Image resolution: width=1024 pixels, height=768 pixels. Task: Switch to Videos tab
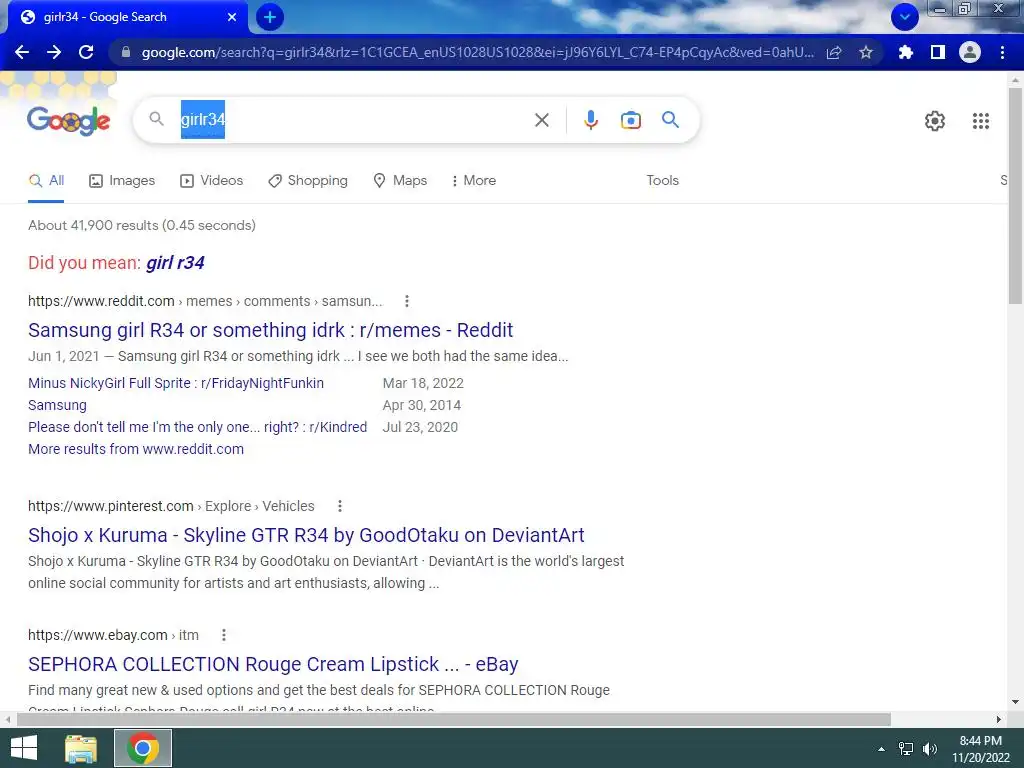[x=212, y=181]
